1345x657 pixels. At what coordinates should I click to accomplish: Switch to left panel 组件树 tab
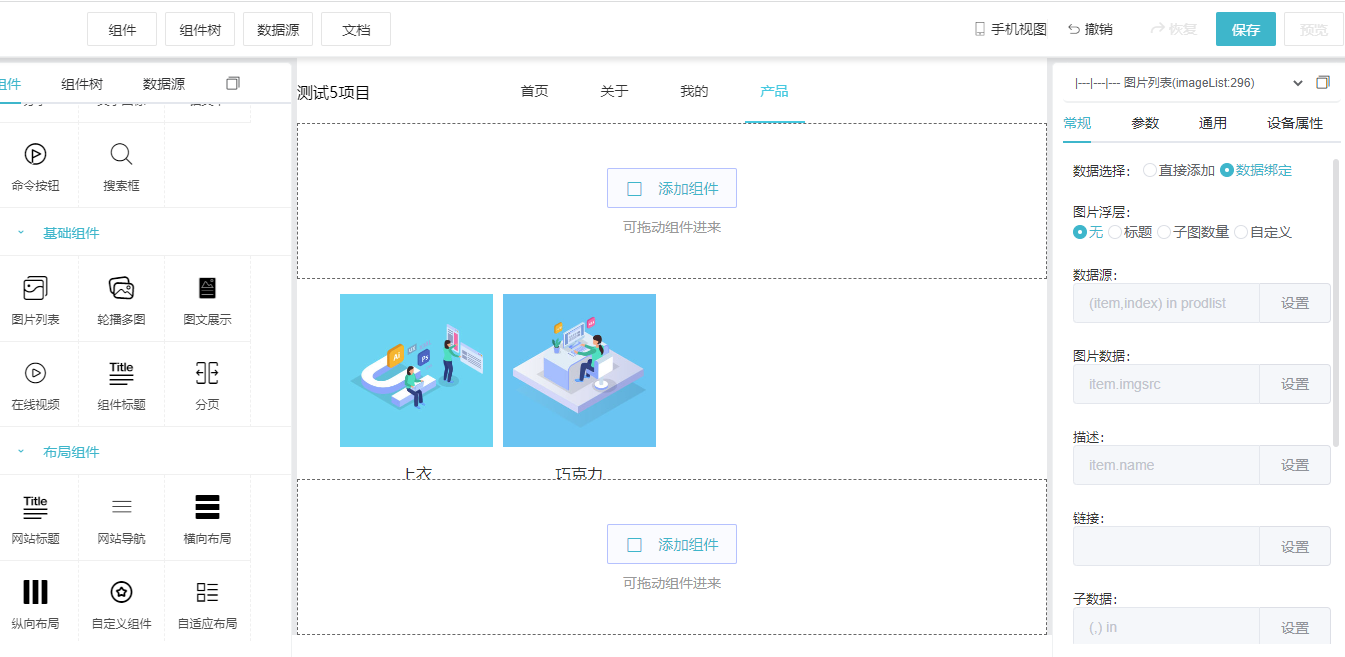pyautogui.click(x=82, y=84)
